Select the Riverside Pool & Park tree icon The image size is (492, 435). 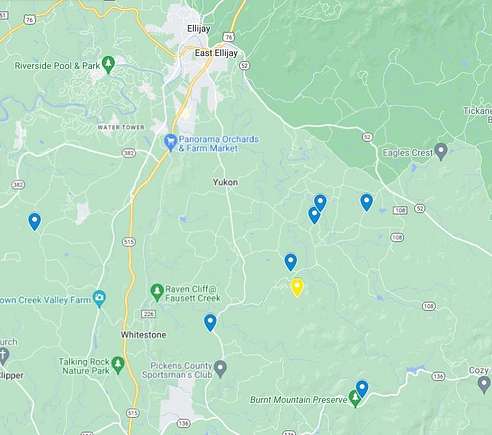click(108, 64)
